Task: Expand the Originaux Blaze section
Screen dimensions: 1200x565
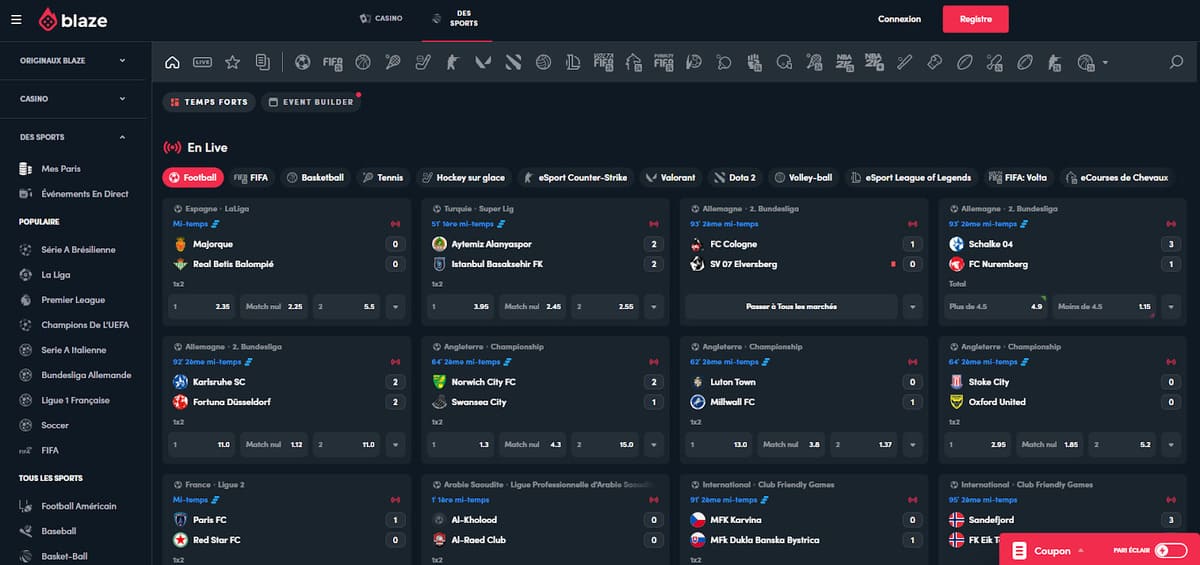Action: point(73,61)
